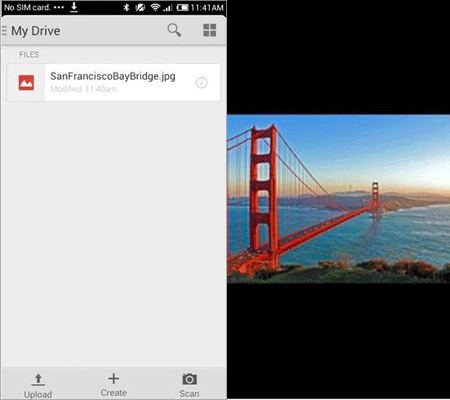Click the red image file type icon
Image resolution: width=450 pixels, height=400 pixels.
(26, 82)
